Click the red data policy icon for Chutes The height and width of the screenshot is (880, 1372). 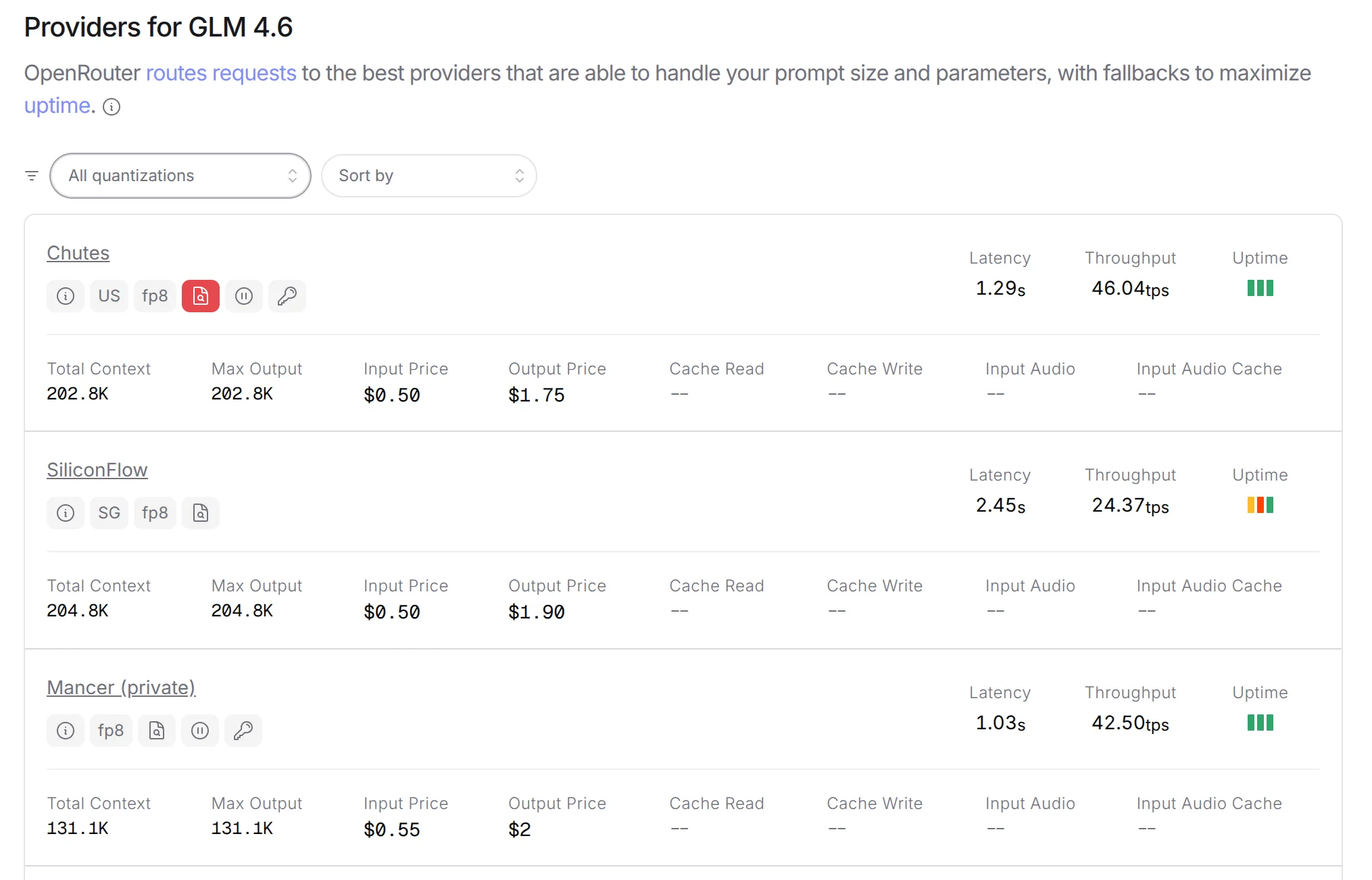[200, 296]
